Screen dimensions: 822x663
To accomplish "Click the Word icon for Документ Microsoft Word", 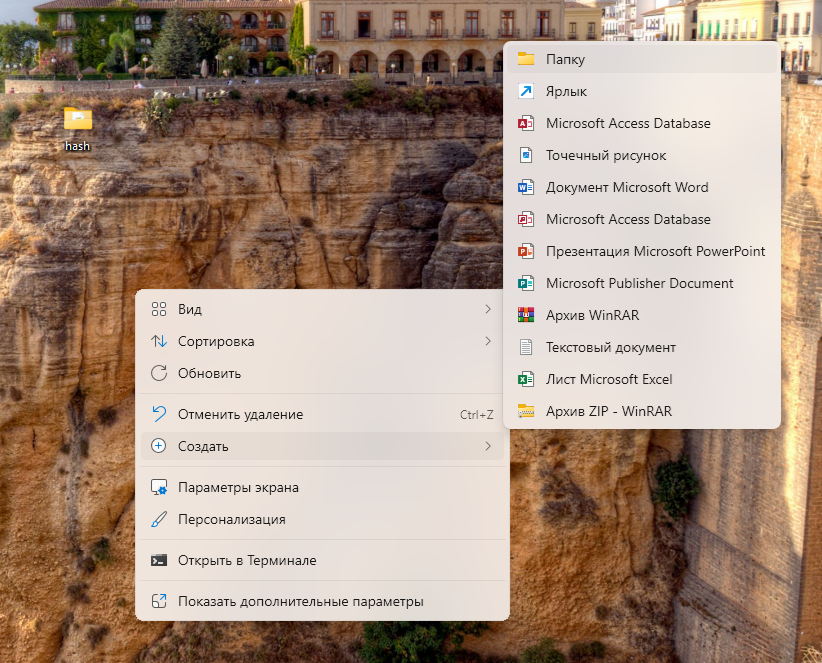I will pyautogui.click(x=526, y=187).
